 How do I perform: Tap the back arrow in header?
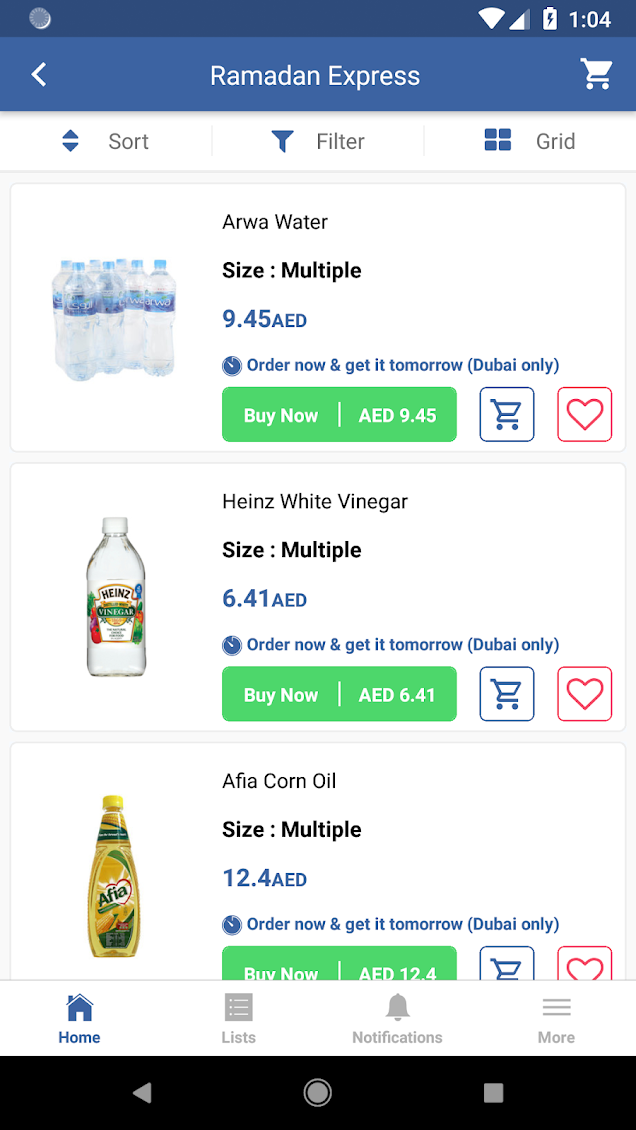pos(39,75)
